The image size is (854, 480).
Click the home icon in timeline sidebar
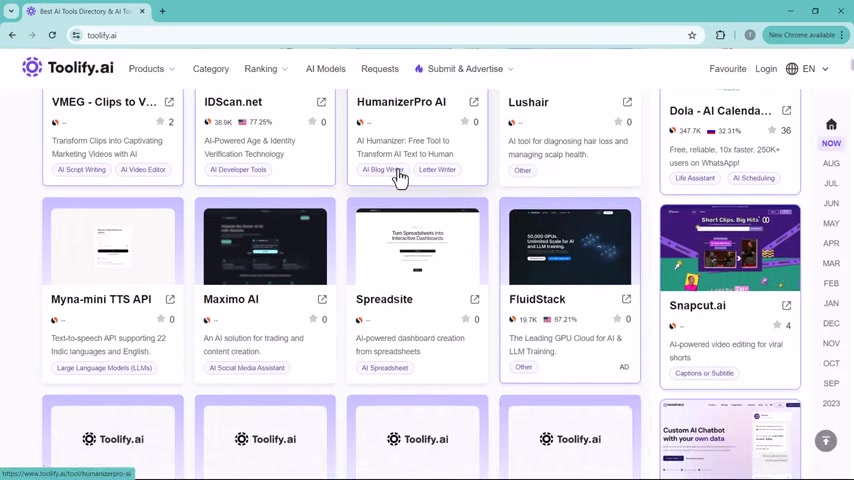pos(831,124)
